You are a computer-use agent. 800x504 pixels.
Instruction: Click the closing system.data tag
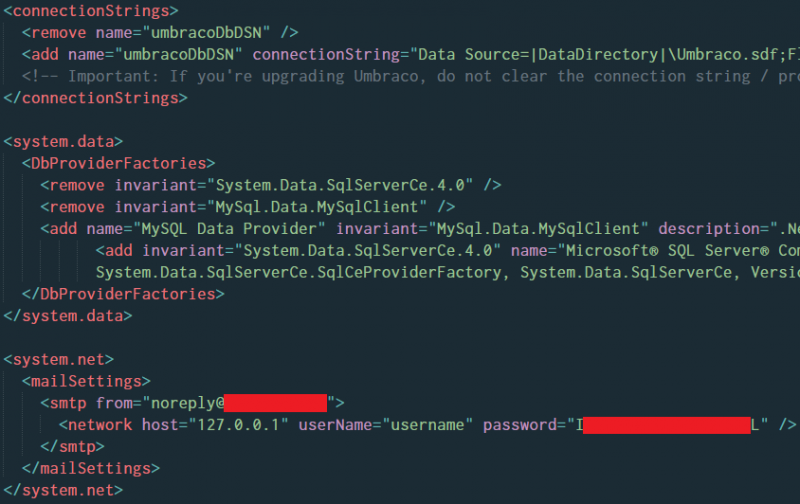coord(68,316)
